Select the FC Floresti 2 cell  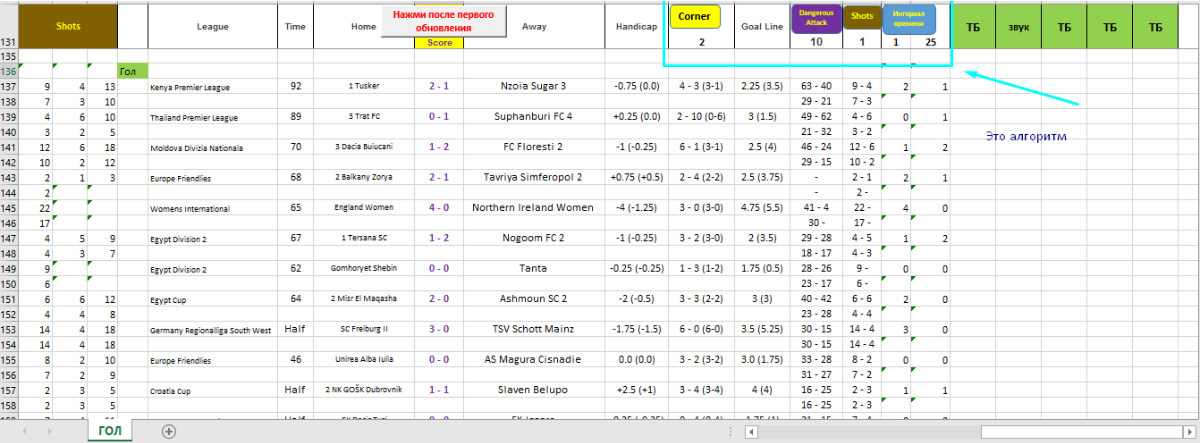533,147
